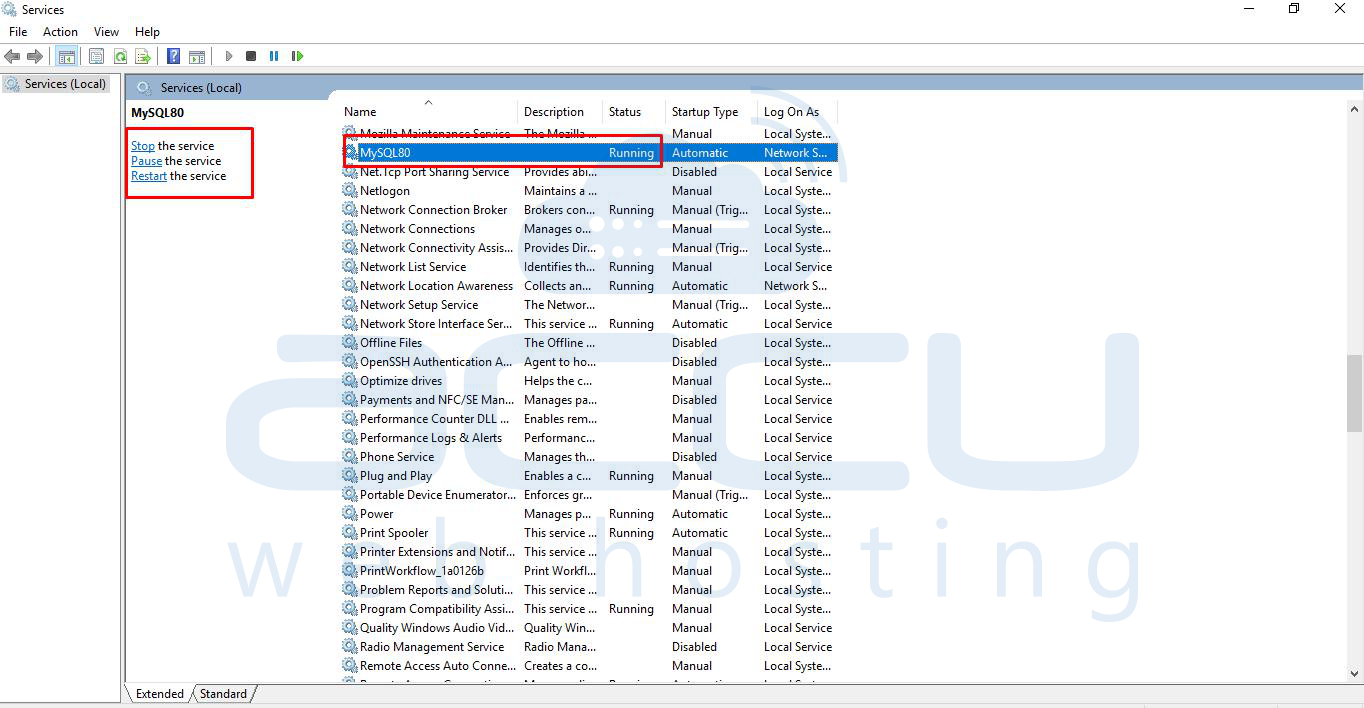Select the Program Compatibility Assi... row

(589, 609)
